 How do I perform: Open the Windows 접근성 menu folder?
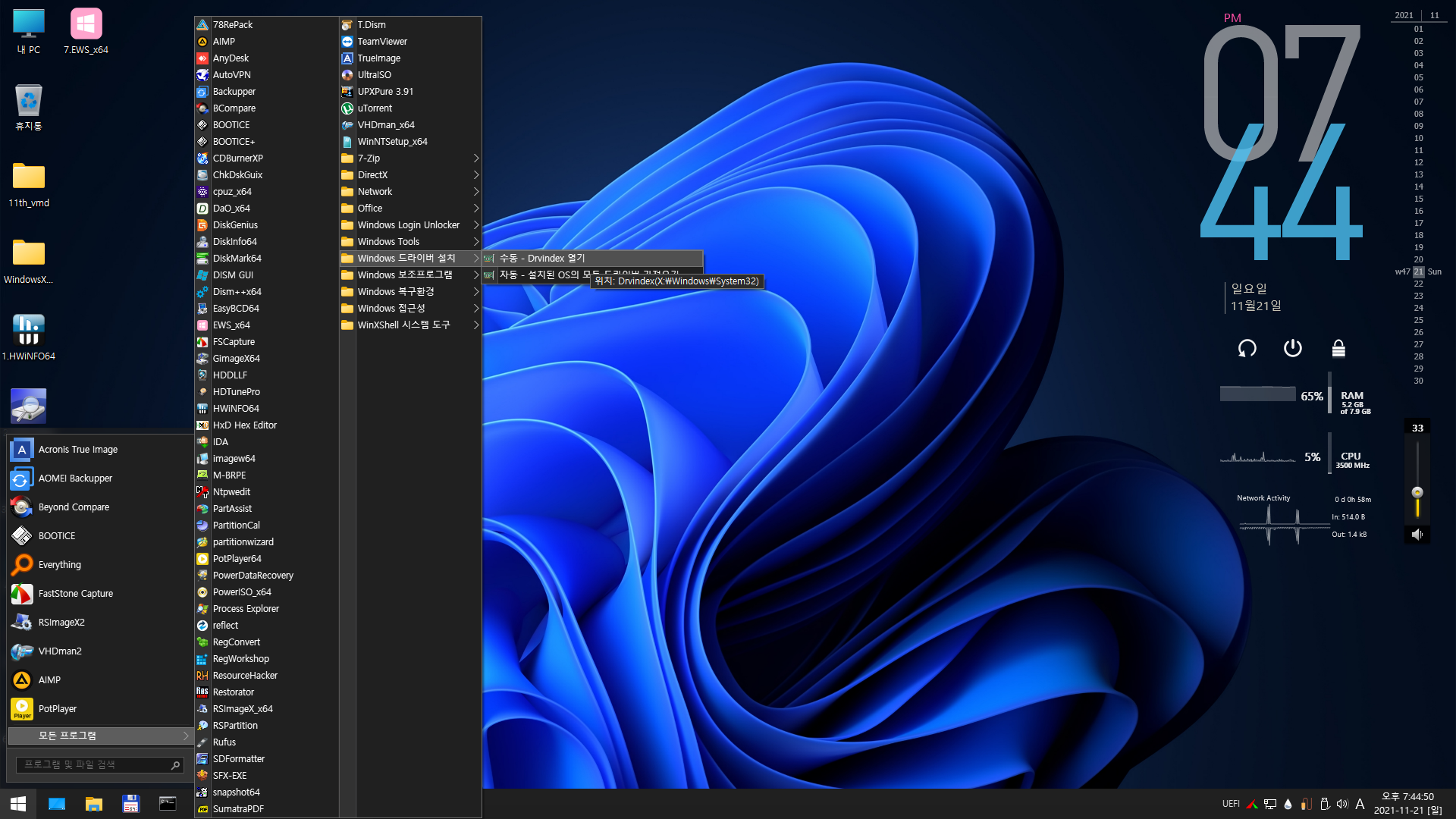[410, 309]
